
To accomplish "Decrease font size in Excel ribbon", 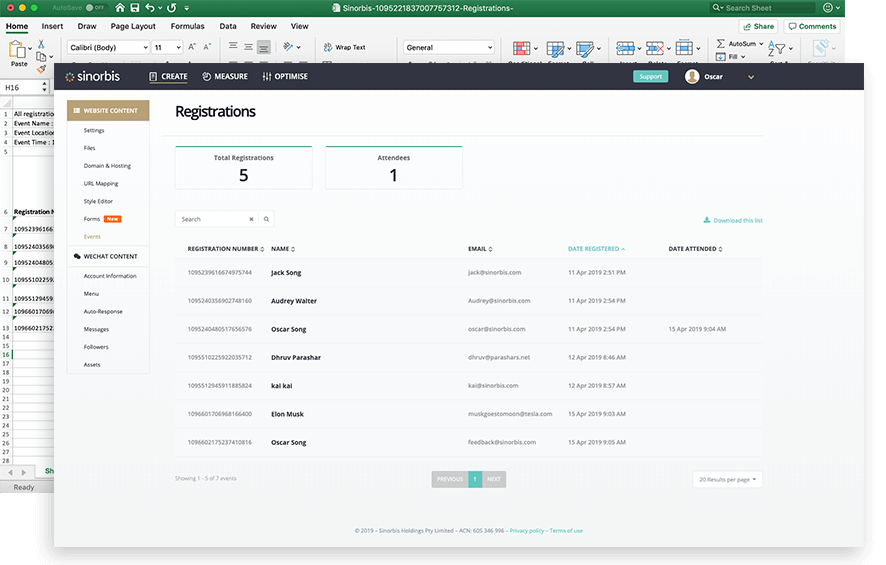I will tap(207, 47).
